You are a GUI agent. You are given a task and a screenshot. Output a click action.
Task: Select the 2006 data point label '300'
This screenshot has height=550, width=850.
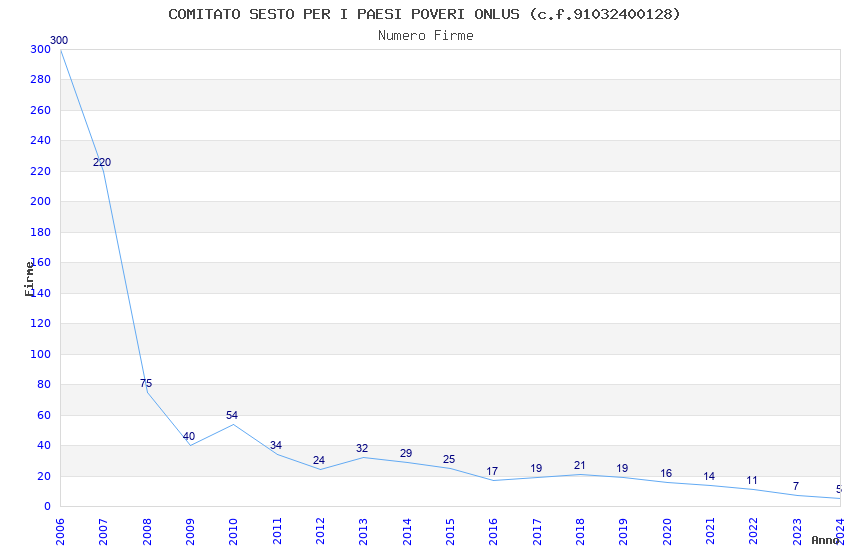59,40
